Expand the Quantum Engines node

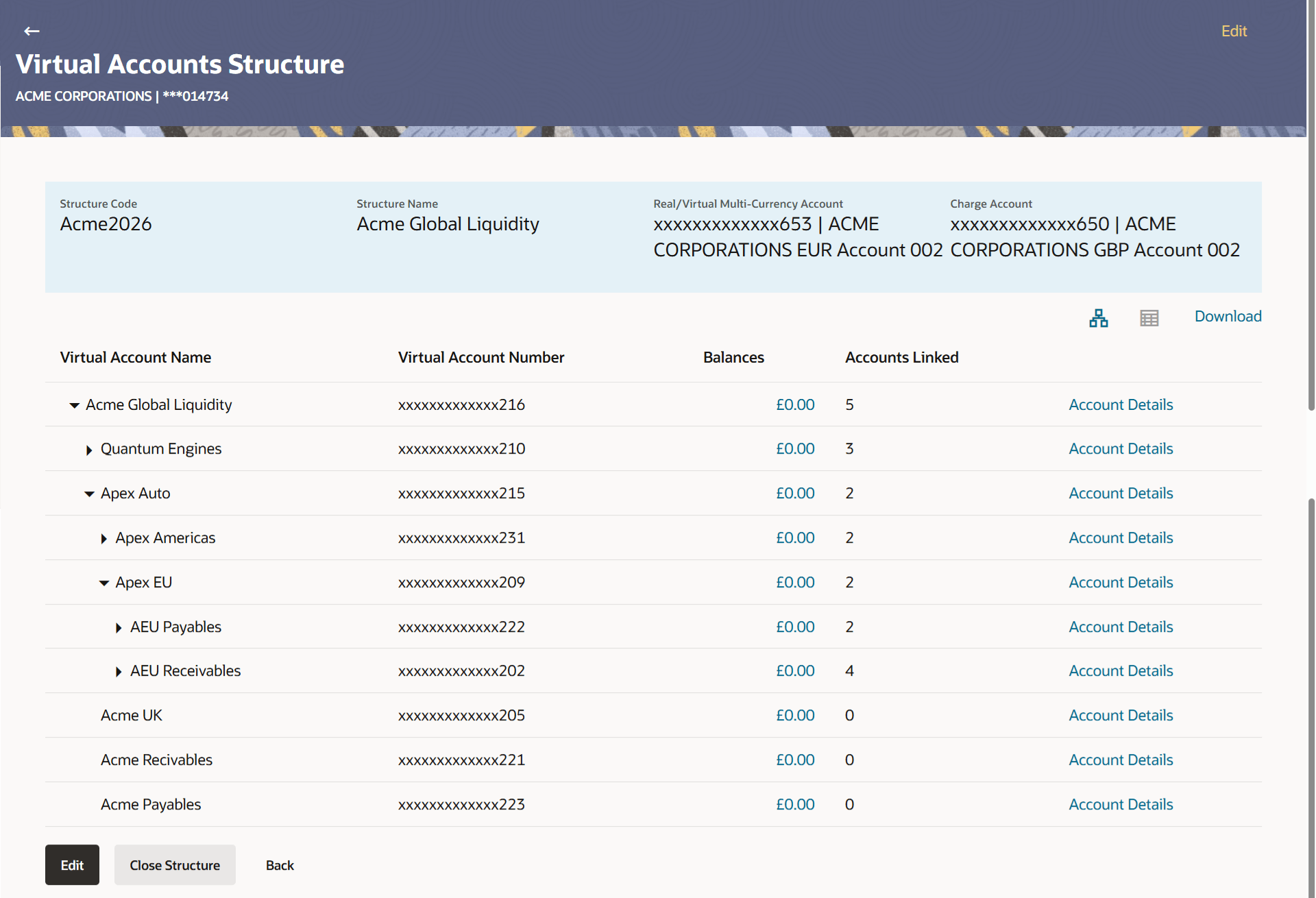[x=89, y=450]
